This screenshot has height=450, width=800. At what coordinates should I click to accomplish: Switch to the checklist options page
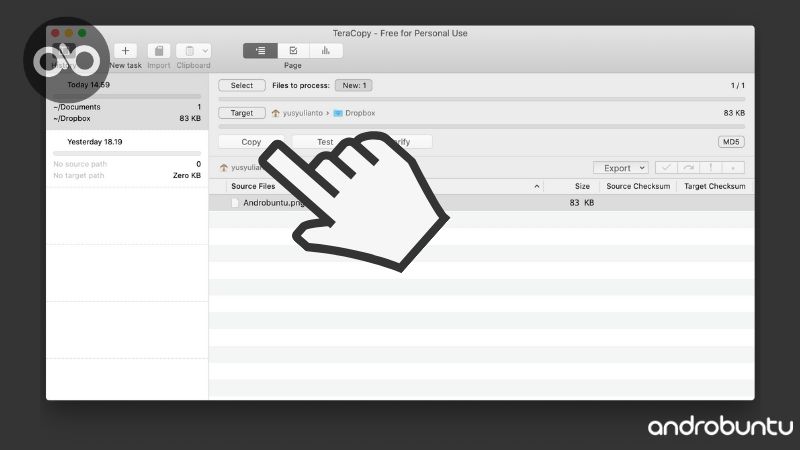tap(293, 51)
